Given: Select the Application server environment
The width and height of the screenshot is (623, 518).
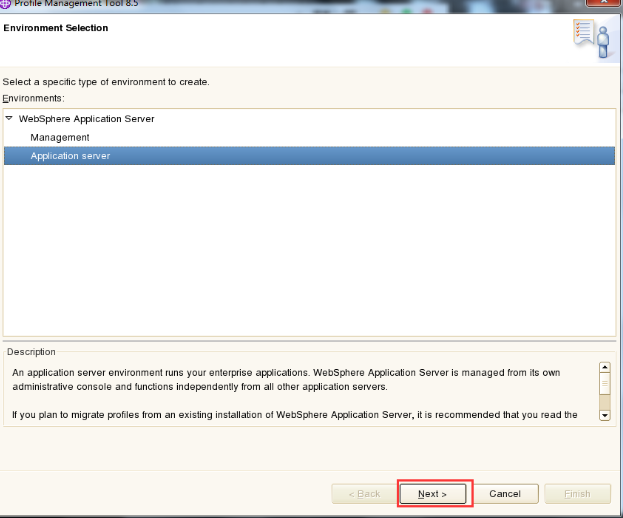Looking at the screenshot, I should click(x=309, y=156).
